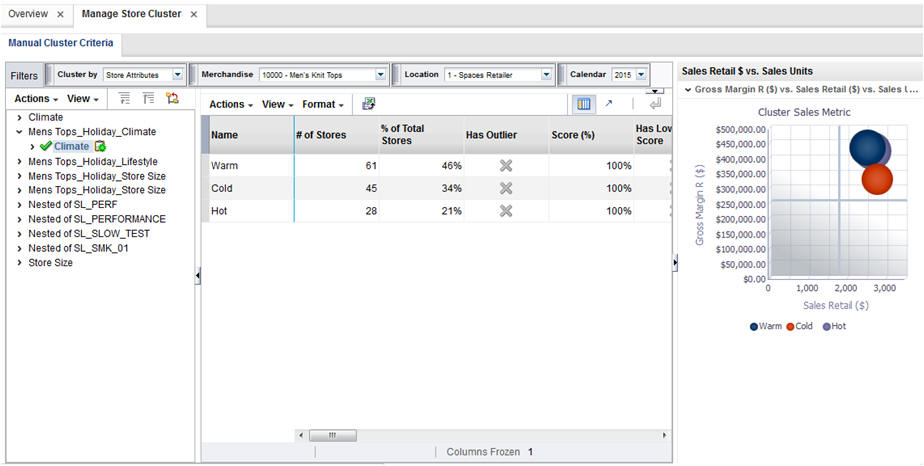This screenshot has height=466, width=924.
Task: Expand the Nested of SL_SMK_01 node
Action: (x=19, y=248)
